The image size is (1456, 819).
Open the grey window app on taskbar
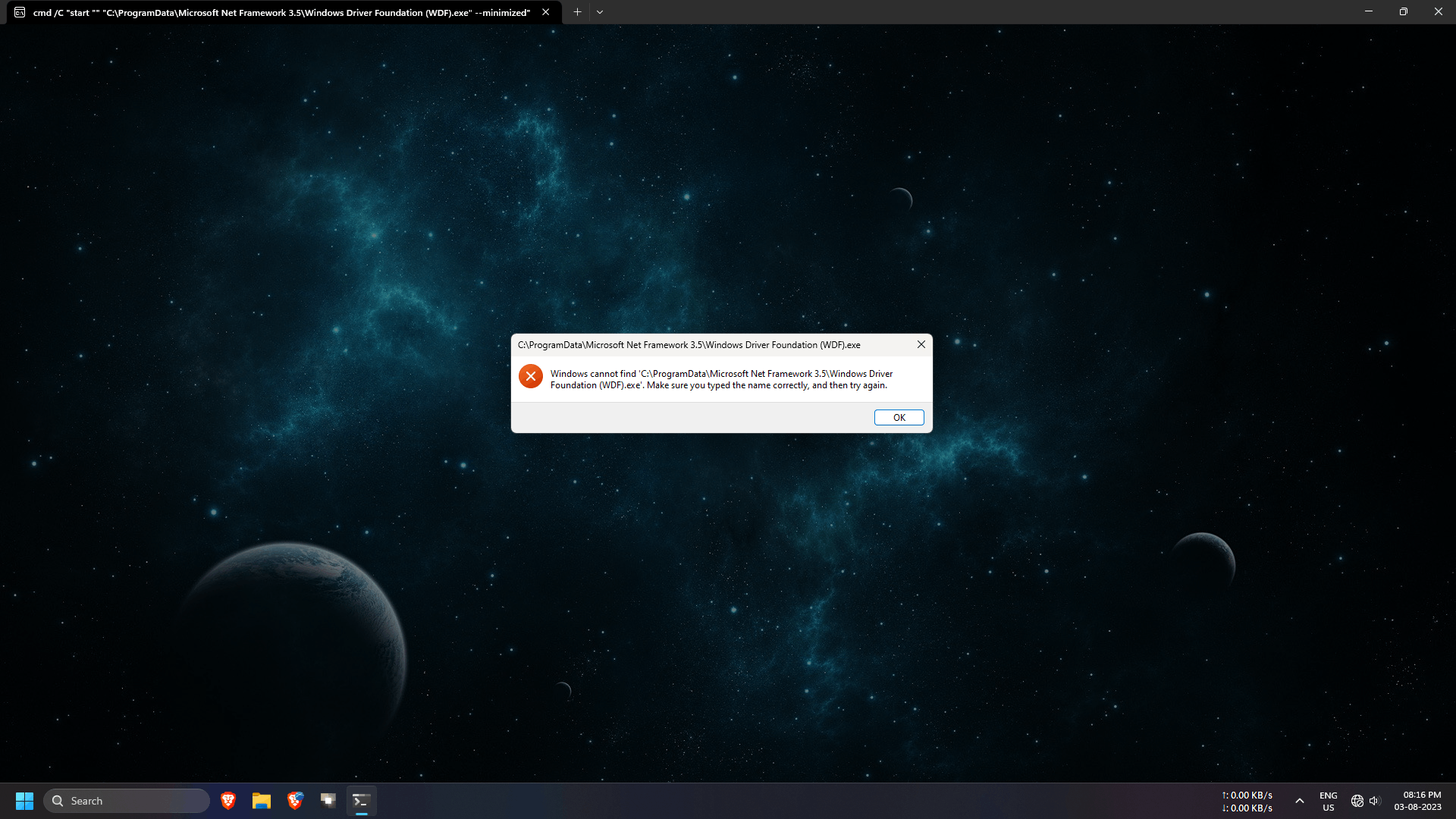tap(328, 801)
